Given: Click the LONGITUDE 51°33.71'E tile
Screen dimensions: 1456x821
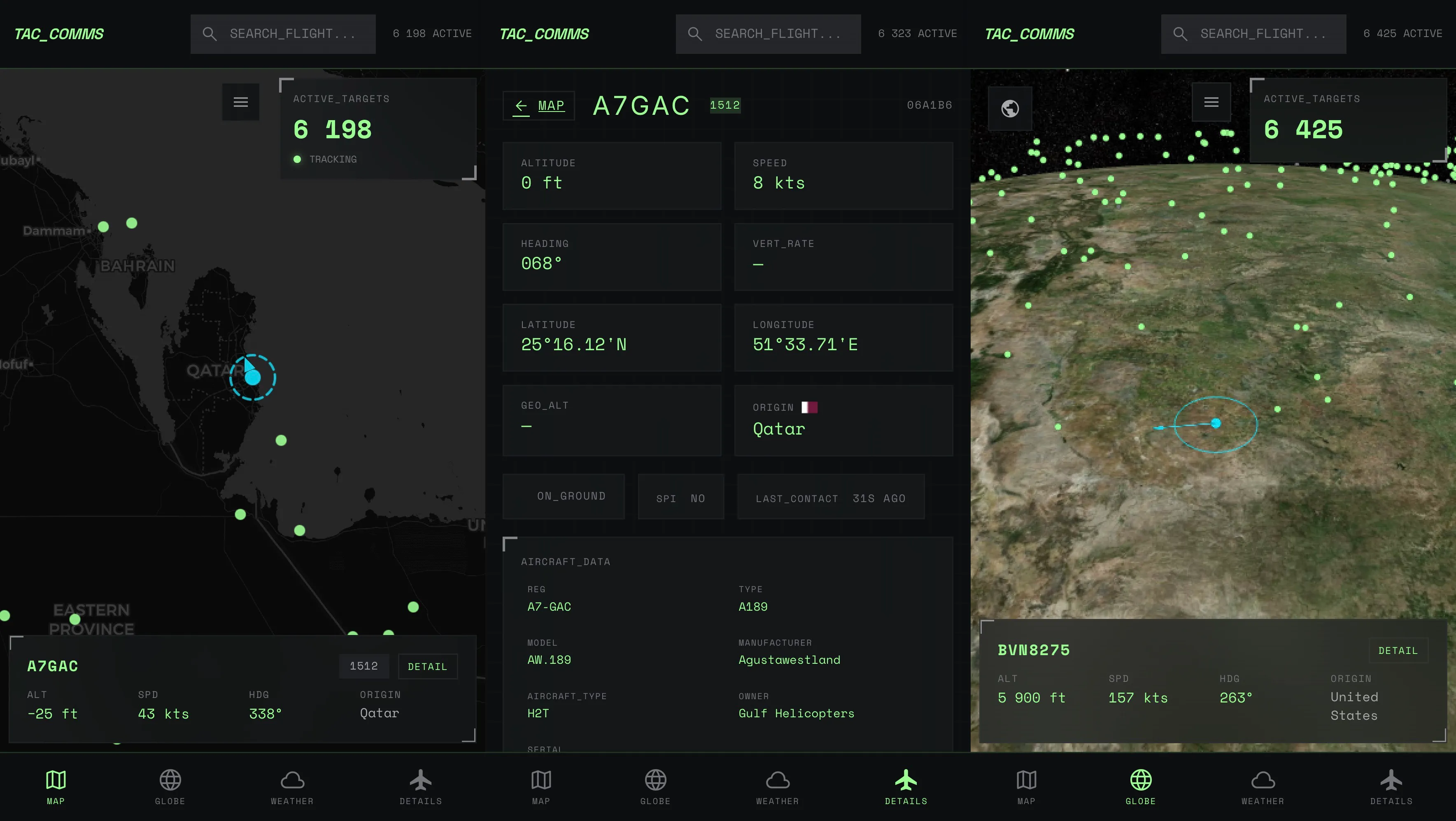Looking at the screenshot, I should [843, 337].
